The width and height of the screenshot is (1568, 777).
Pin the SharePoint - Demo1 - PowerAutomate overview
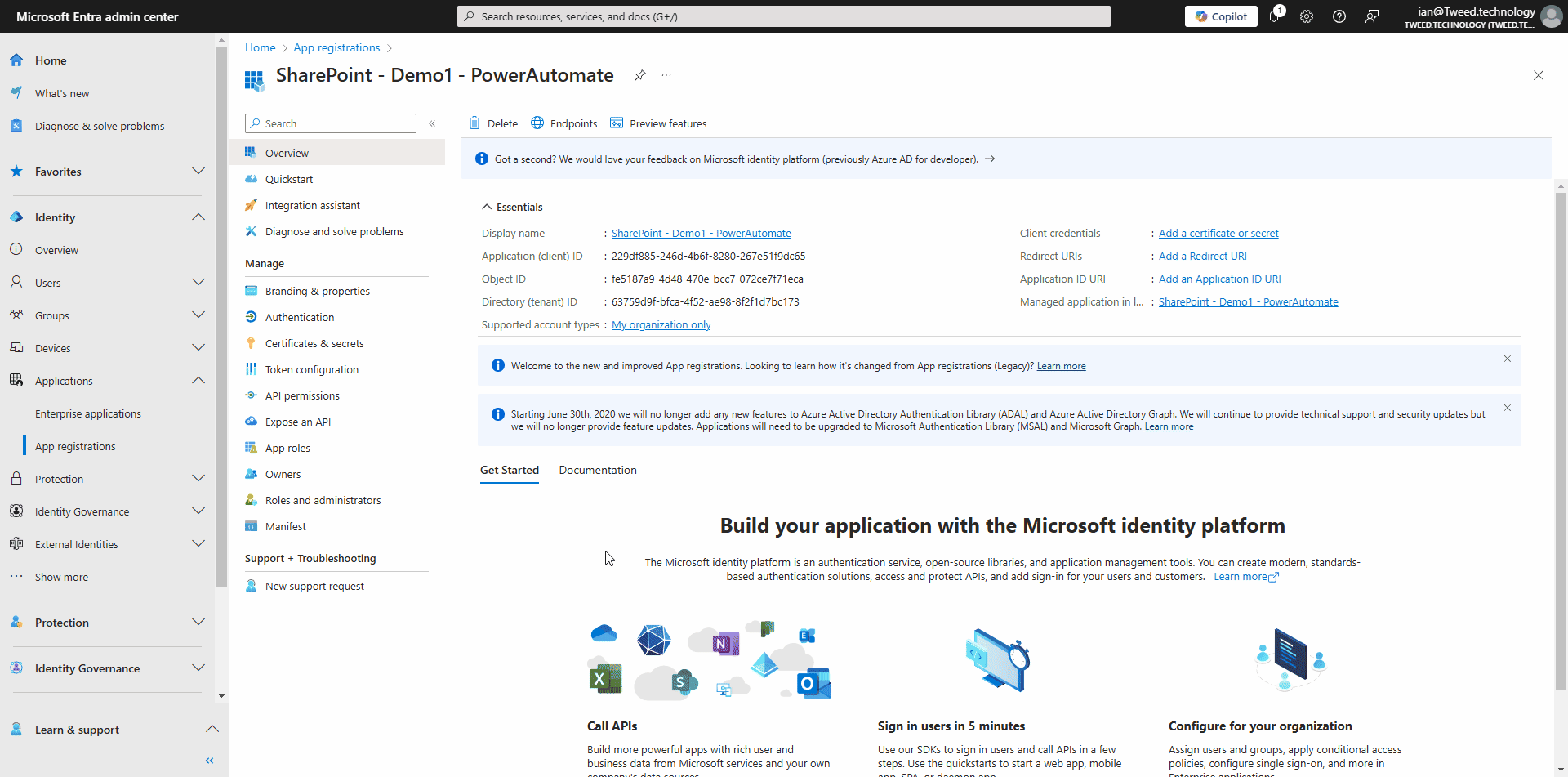[x=639, y=75]
